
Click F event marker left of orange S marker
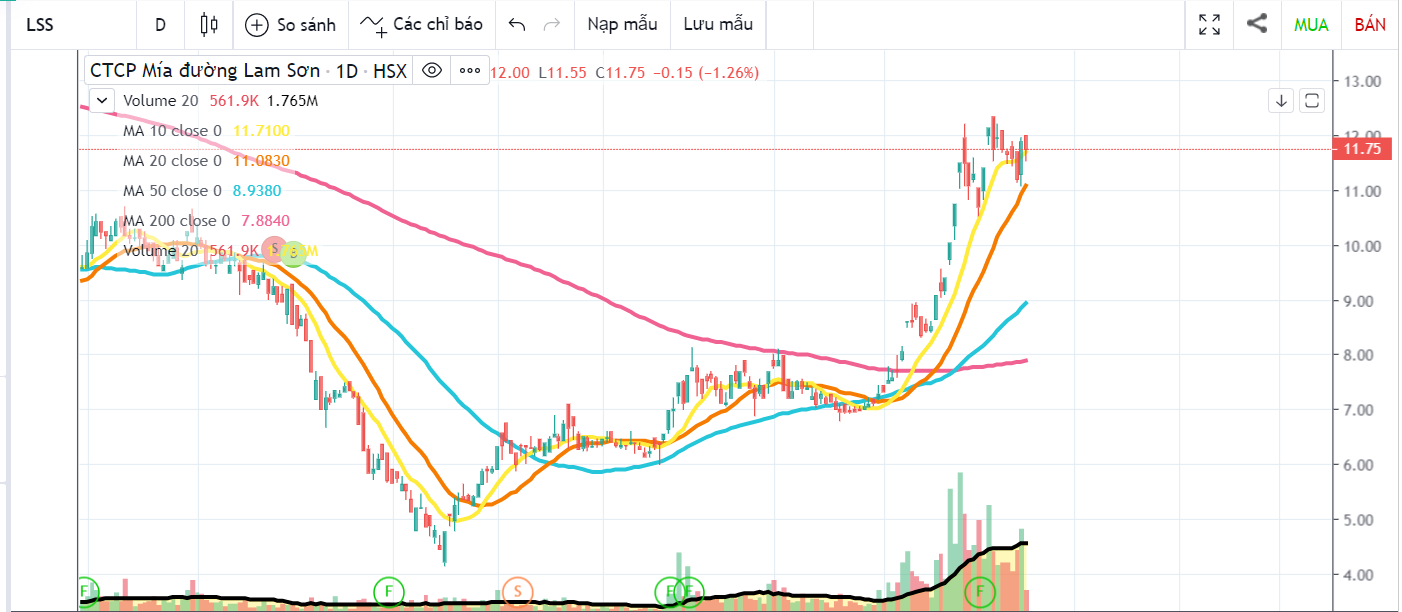(x=388, y=591)
